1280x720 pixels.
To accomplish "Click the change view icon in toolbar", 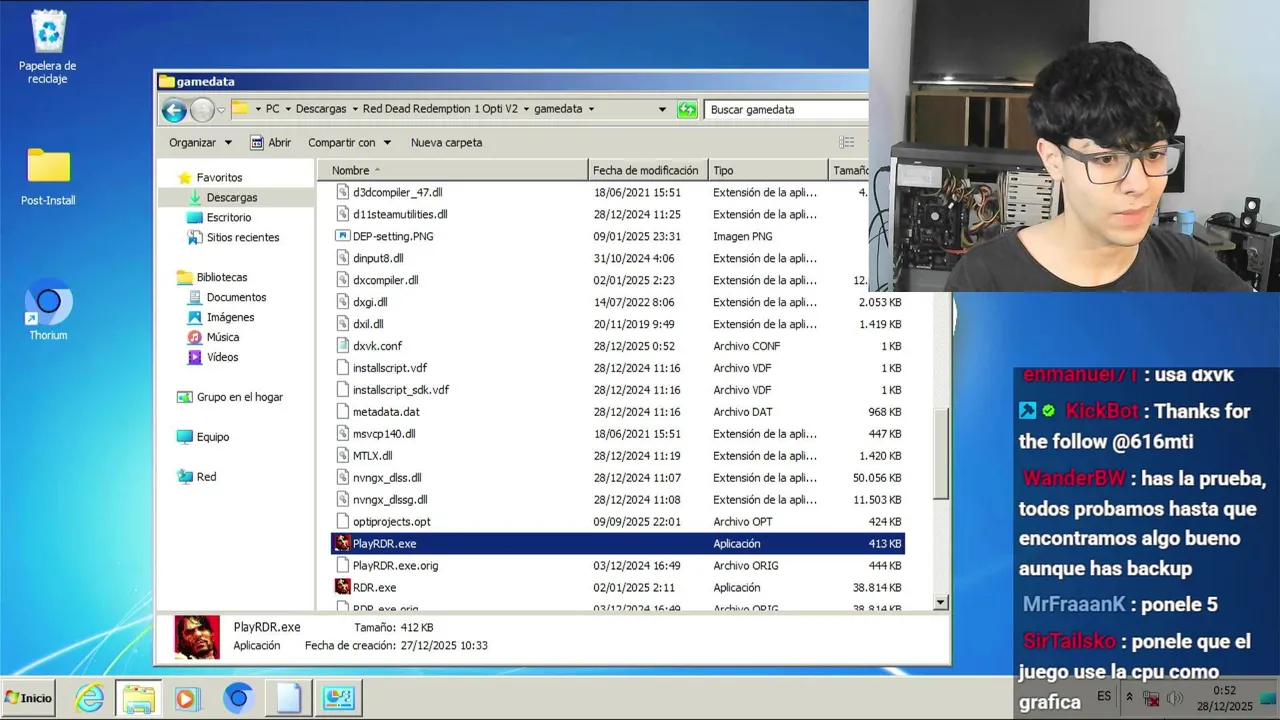I will pos(847,142).
